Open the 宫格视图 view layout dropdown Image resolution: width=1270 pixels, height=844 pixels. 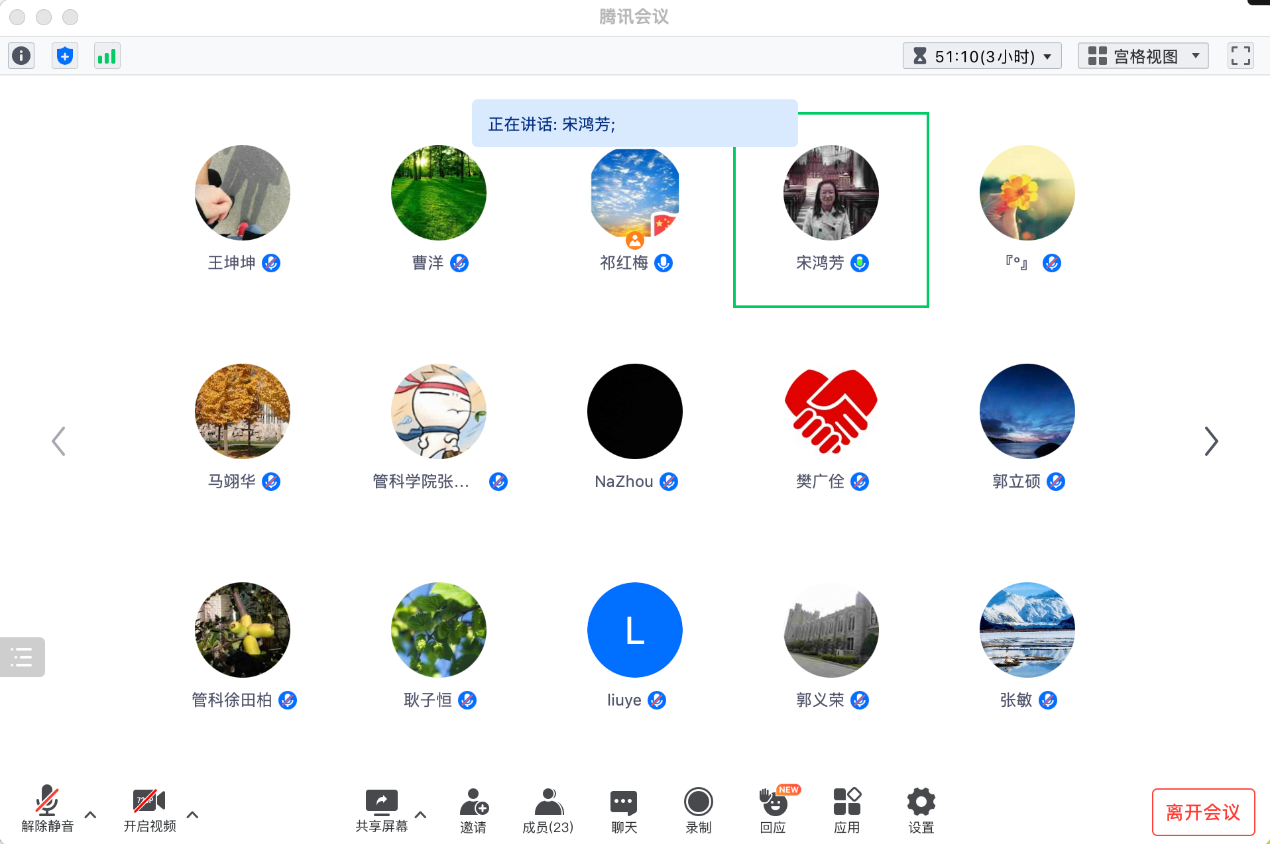click(x=1143, y=56)
